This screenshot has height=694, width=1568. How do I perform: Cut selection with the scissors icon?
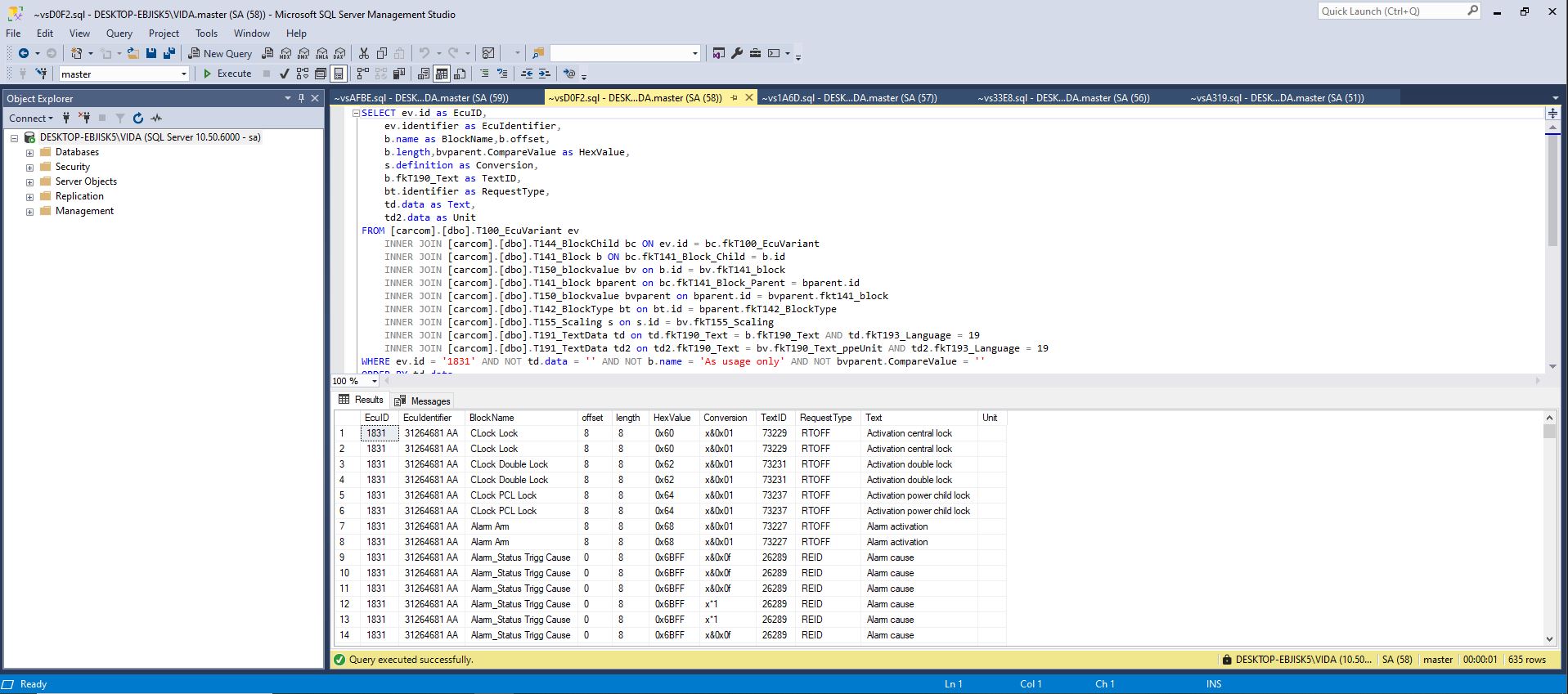[364, 53]
